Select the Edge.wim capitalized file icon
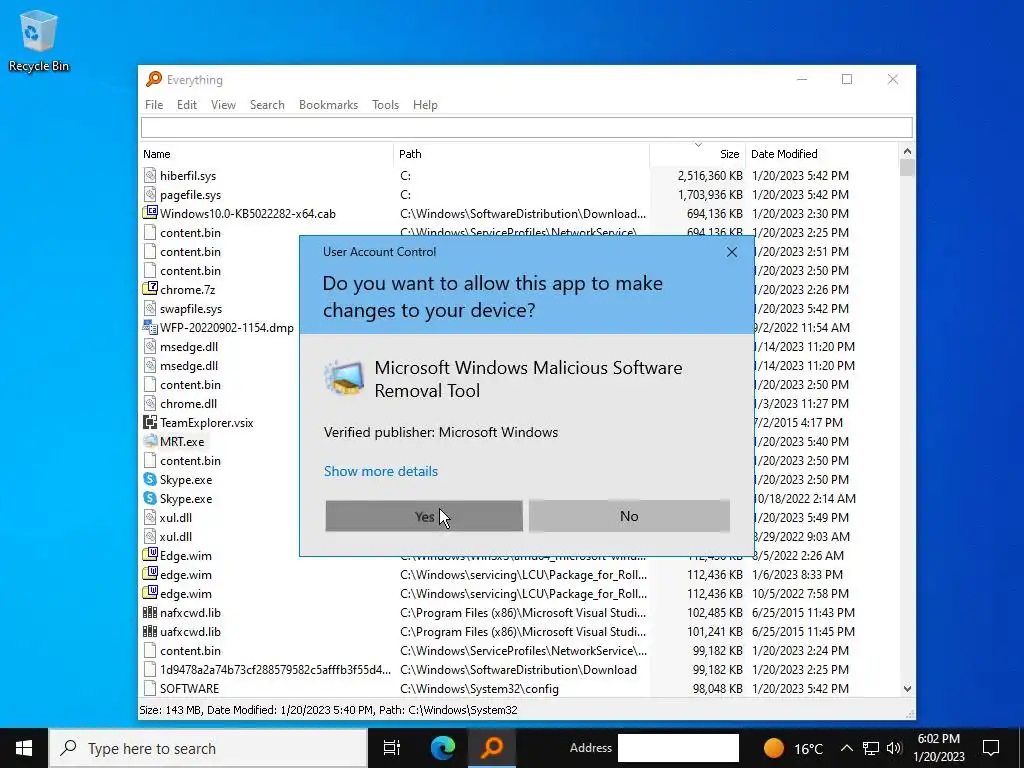 150,555
